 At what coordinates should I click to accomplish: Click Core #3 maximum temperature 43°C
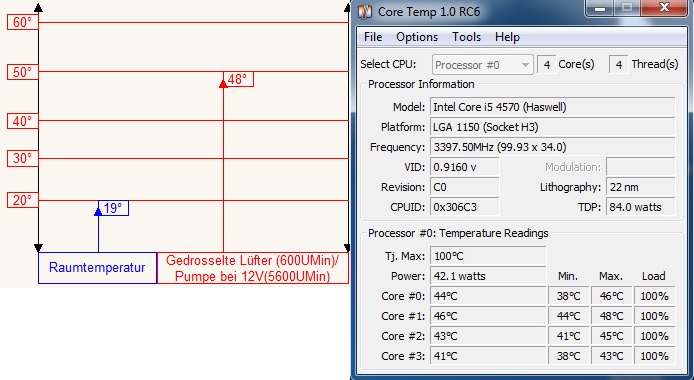(611, 356)
